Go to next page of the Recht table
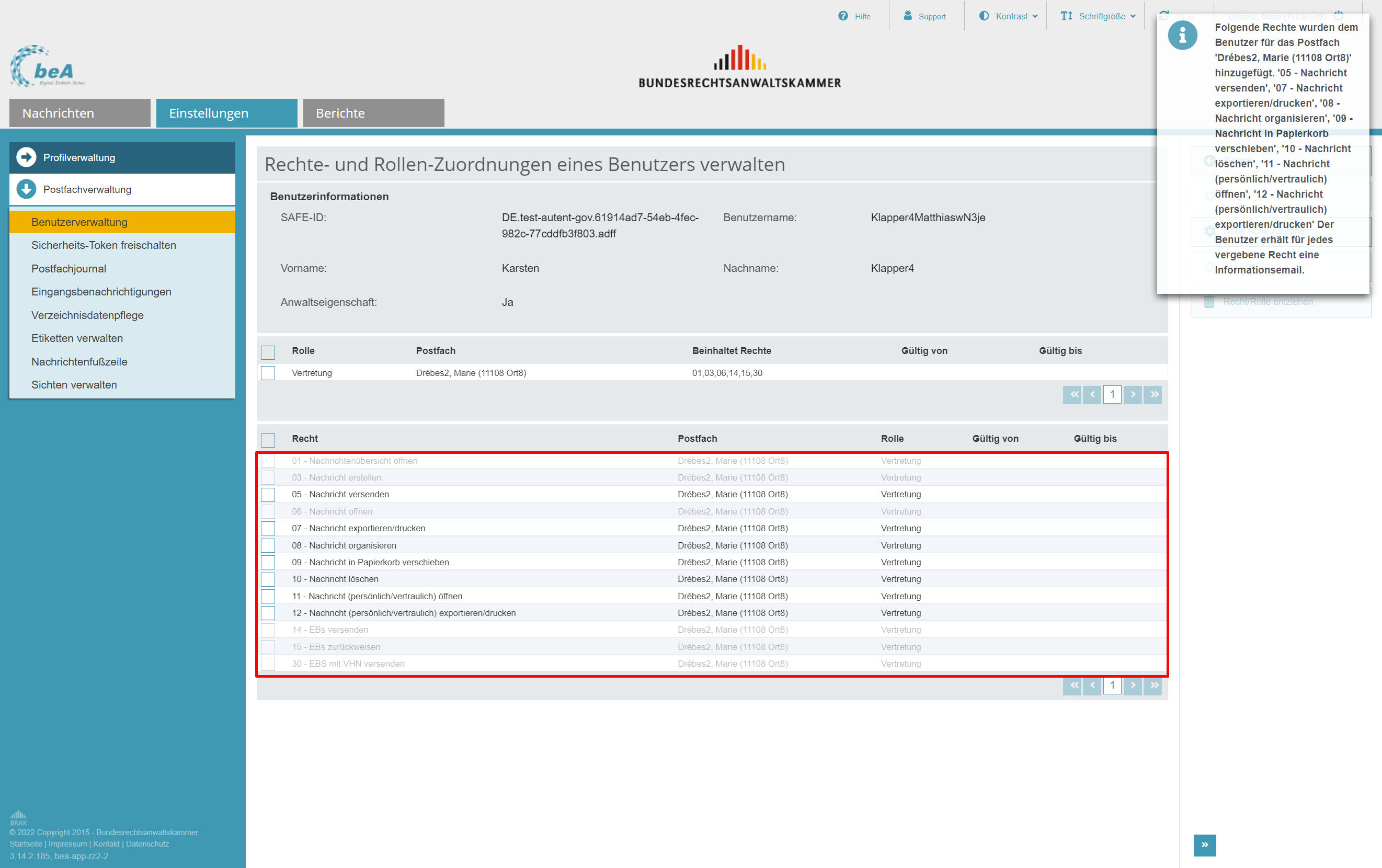 pyautogui.click(x=1133, y=686)
